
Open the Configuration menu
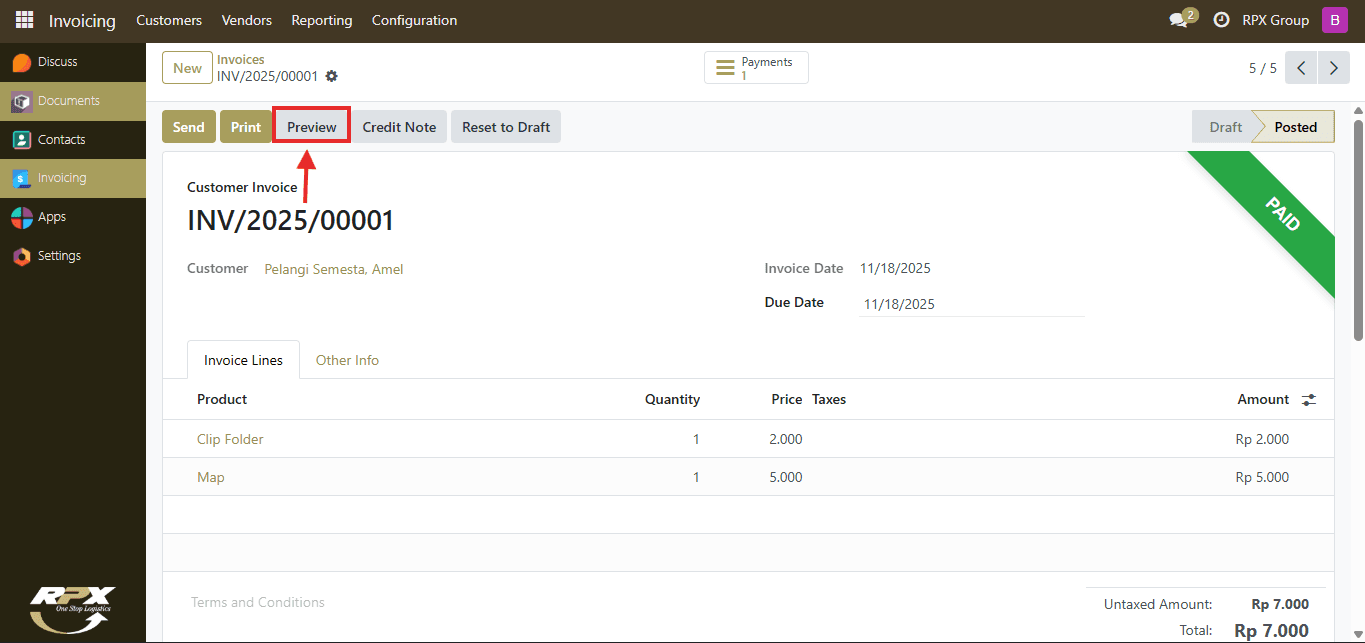(x=414, y=20)
